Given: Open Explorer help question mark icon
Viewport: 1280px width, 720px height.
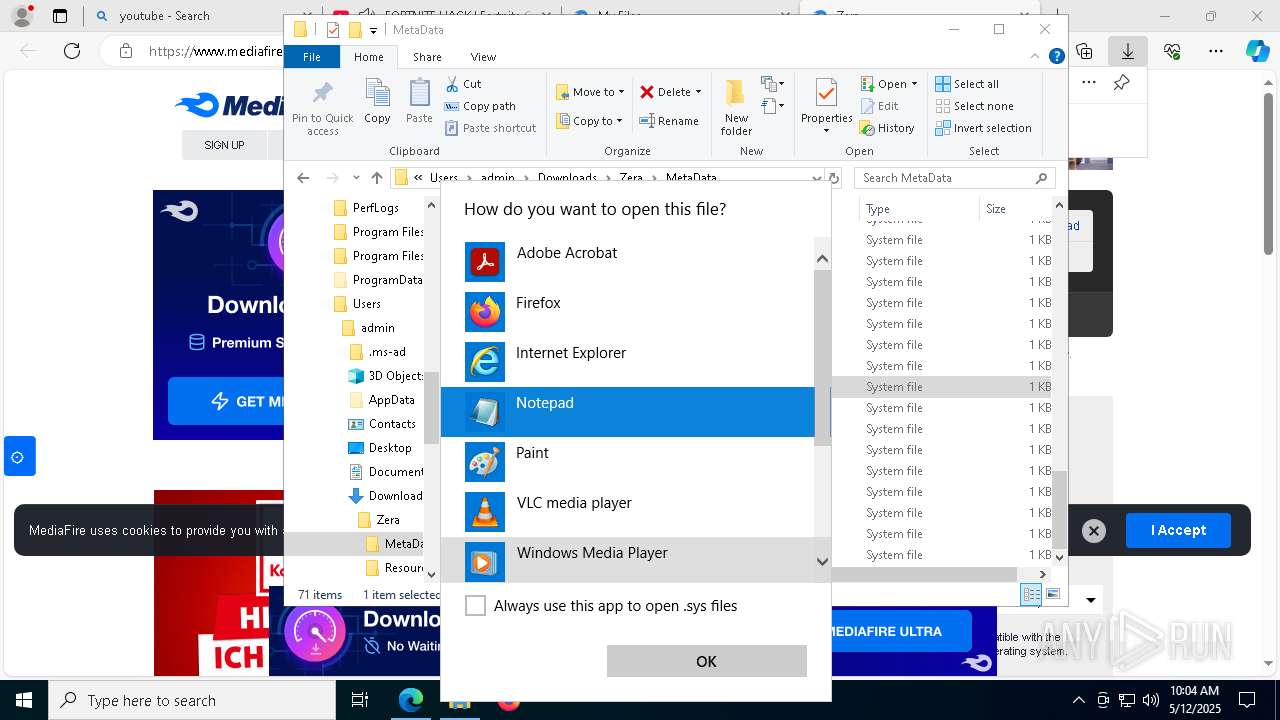Looking at the screenshot, I should coord(1056,57).
